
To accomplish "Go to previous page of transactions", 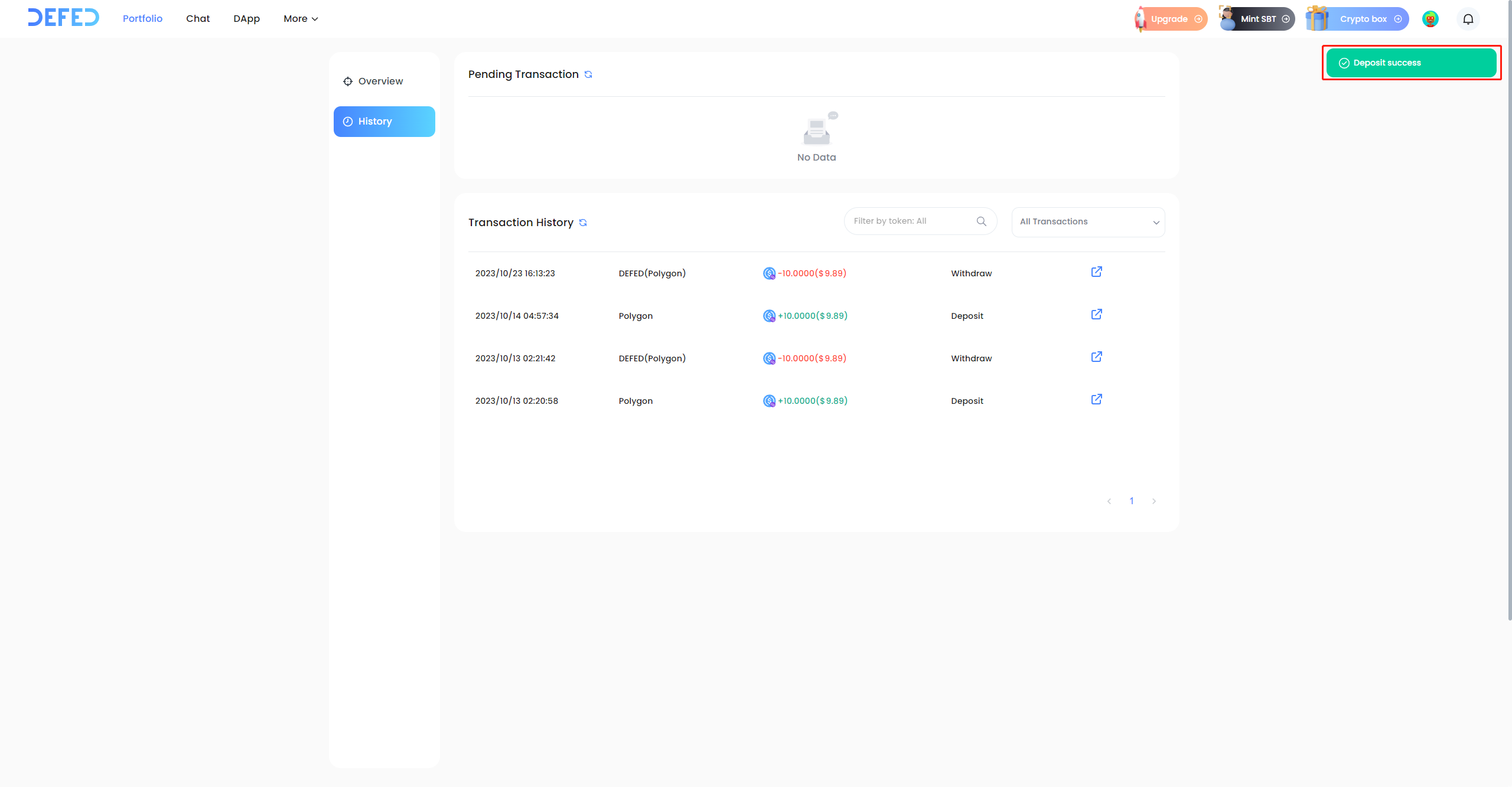I will coord(1109,501).
